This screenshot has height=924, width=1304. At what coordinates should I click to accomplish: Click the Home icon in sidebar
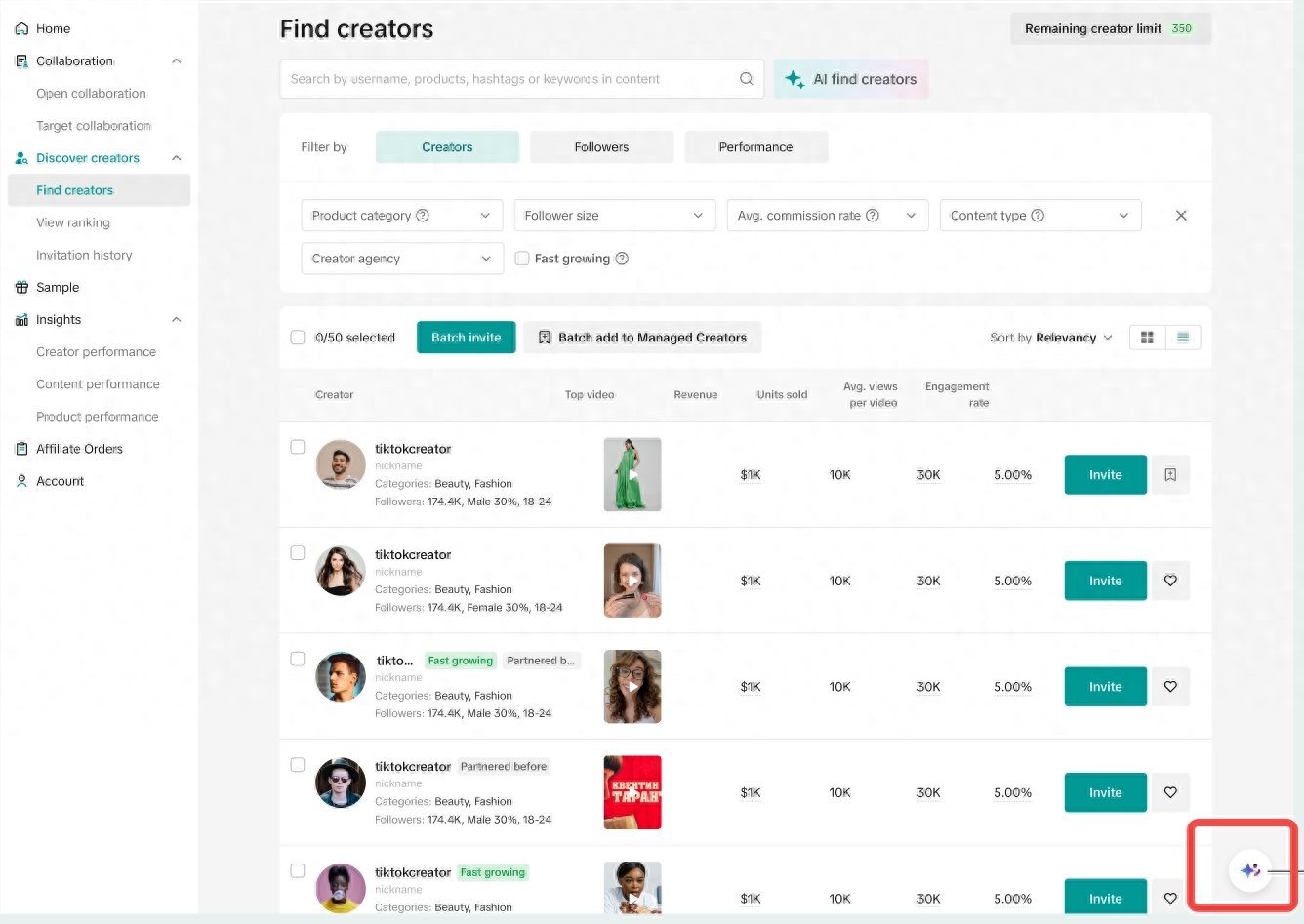[x=21, y=29]
